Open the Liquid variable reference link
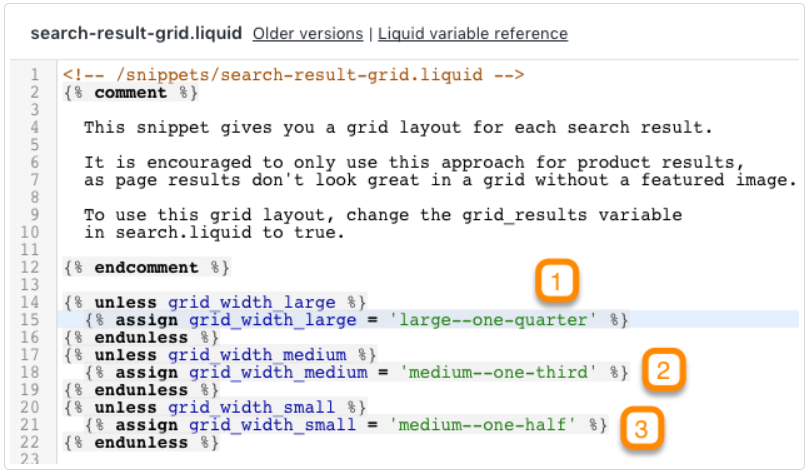 (473, 34)
